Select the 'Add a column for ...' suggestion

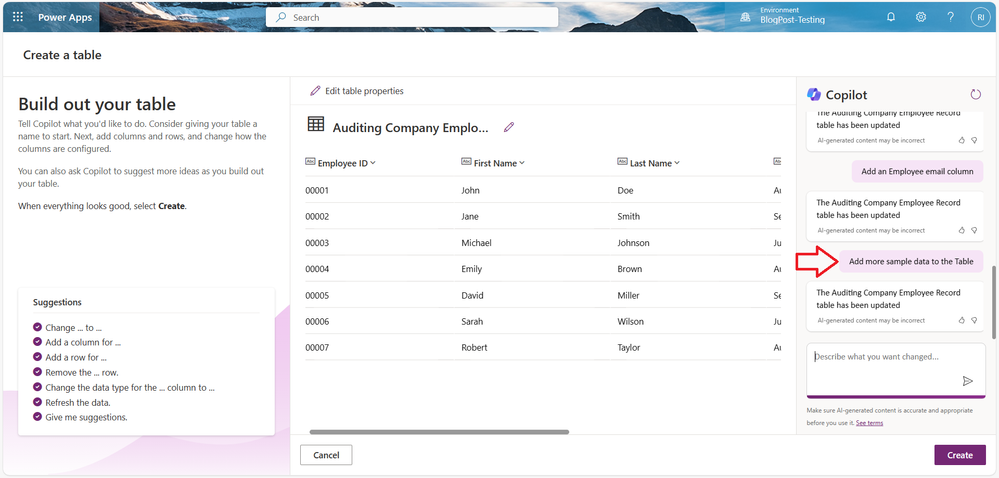pyautogui.click(x=76, y=342)
